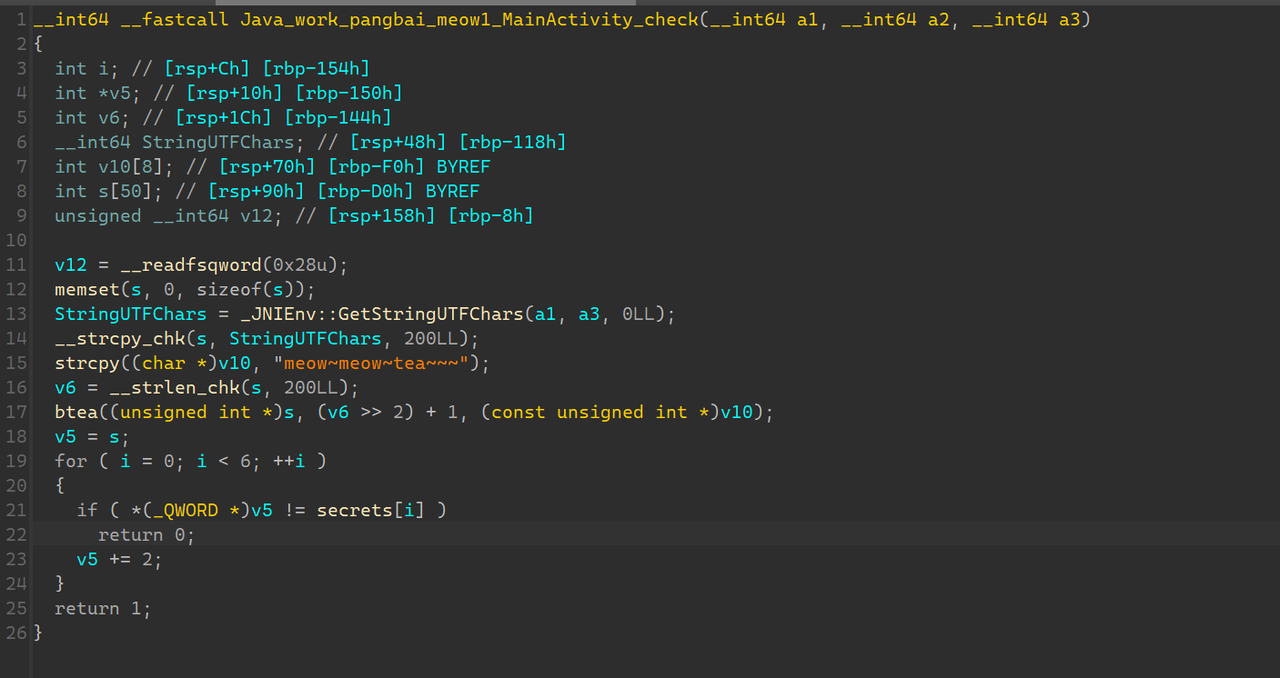
Task: Click the __readfsqword call
Action: pyautogui.click(x=190, y=265)
